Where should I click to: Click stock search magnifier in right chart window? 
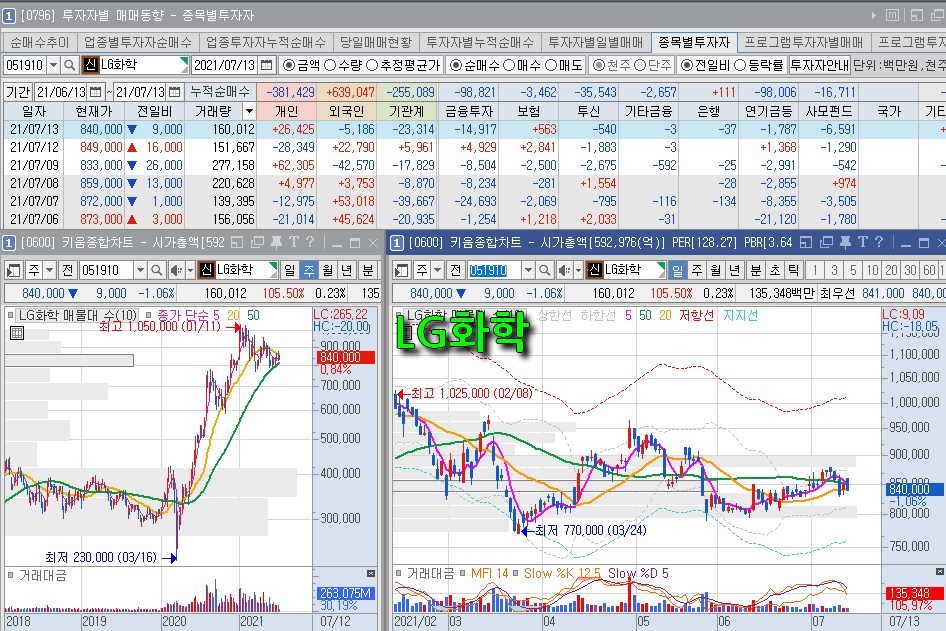click(544, 270)
